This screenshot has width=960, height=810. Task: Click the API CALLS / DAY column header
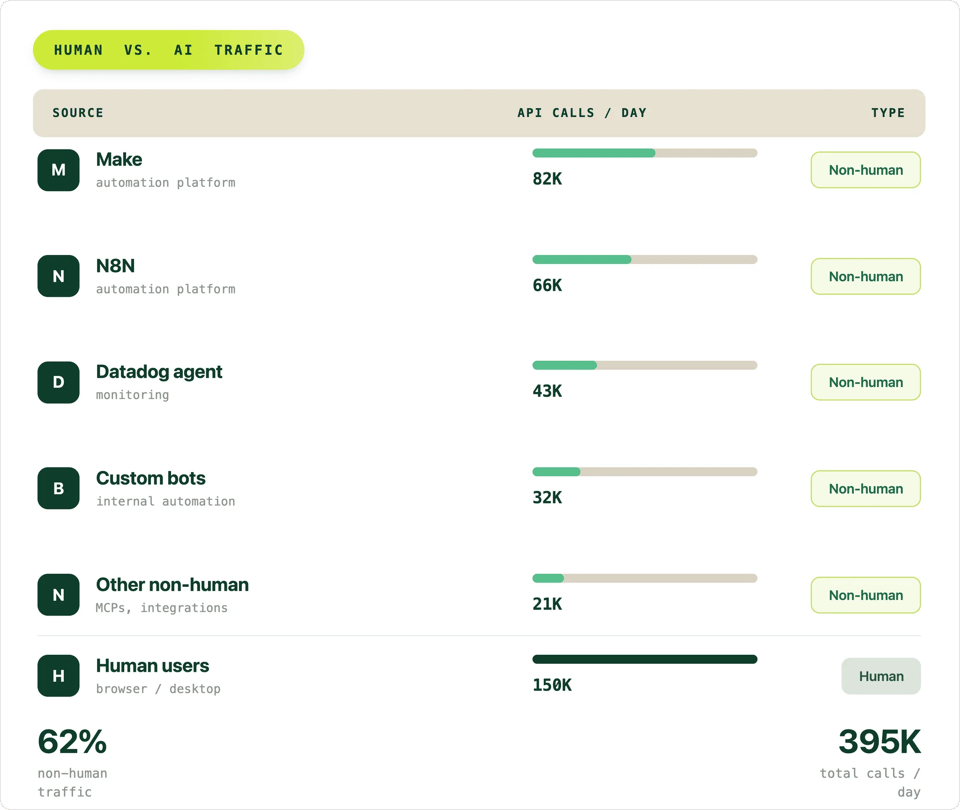[x=582, y=113]
